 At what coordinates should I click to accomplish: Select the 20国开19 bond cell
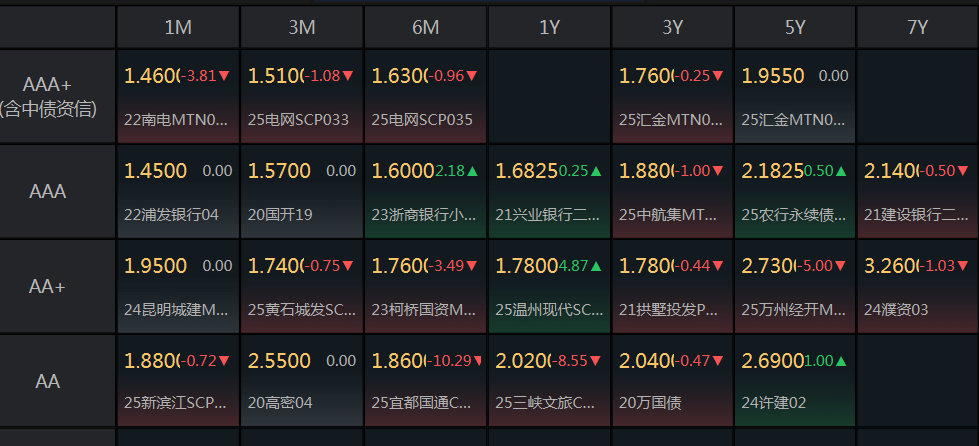pyautogui.click(x=301, y=192)
